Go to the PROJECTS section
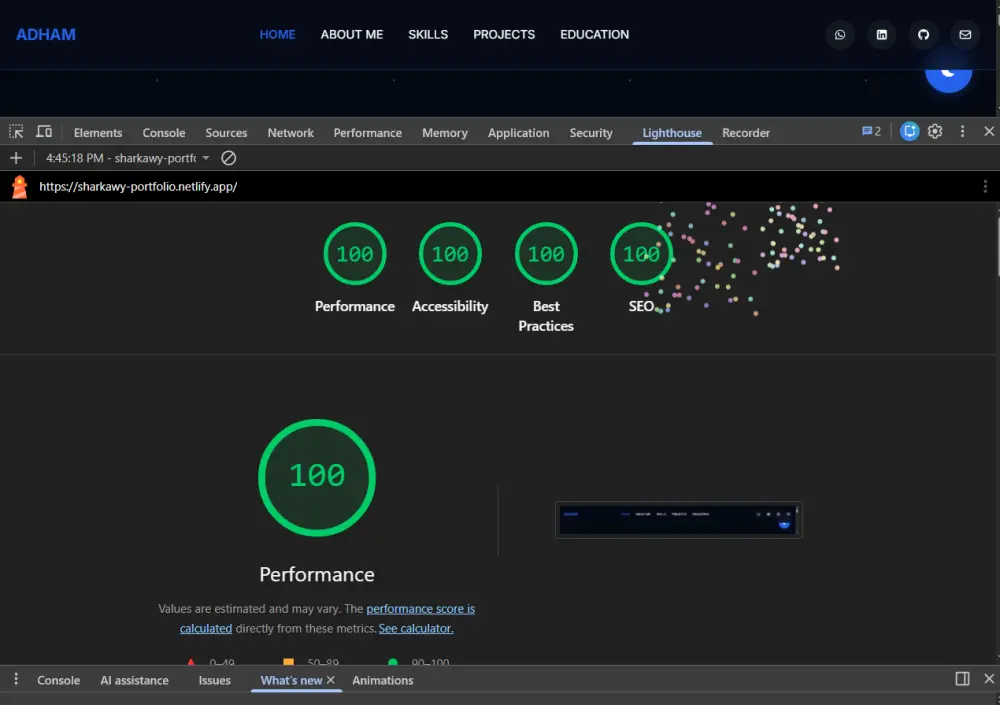 coord(504,34)
